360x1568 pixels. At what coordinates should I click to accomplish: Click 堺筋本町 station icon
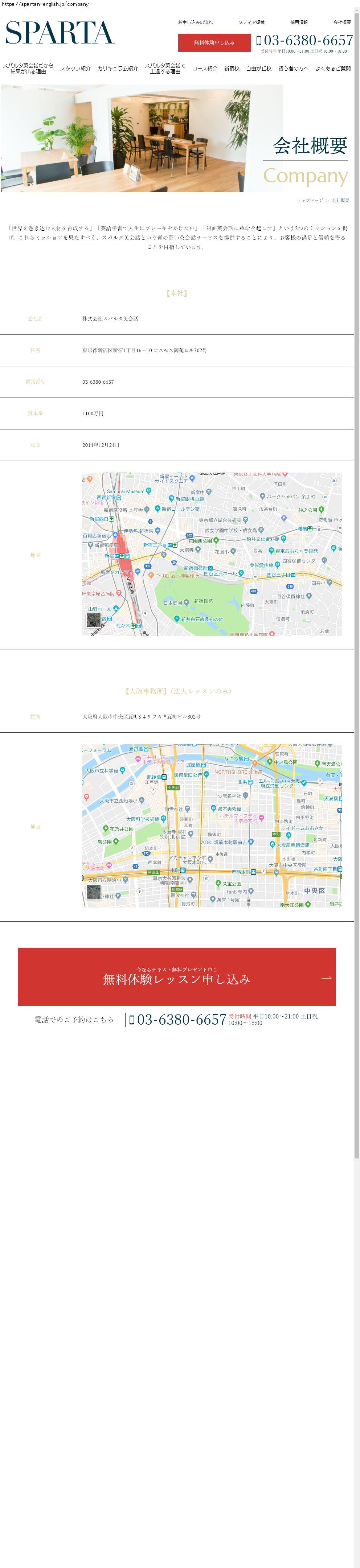253,872
